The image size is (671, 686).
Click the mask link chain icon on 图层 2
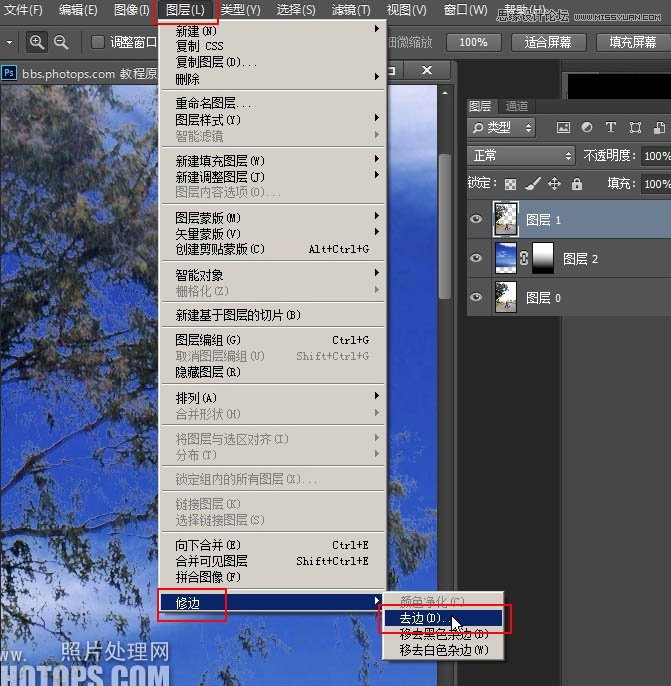coord(524,258)
